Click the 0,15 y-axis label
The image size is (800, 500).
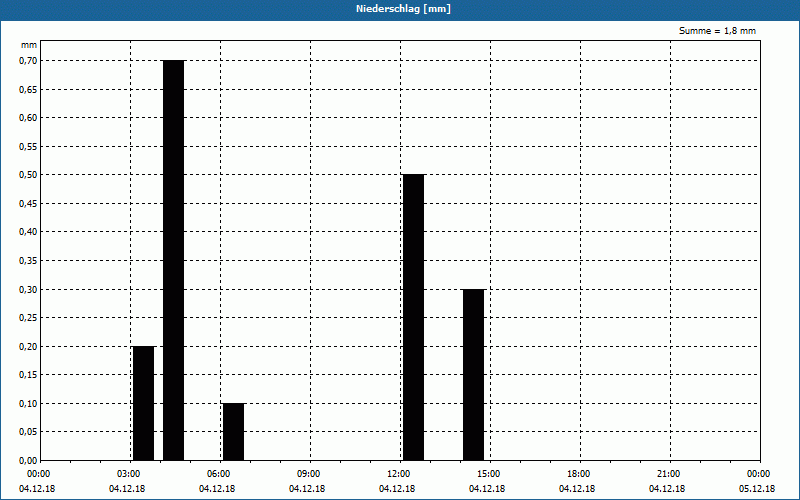tap(28, 375)
